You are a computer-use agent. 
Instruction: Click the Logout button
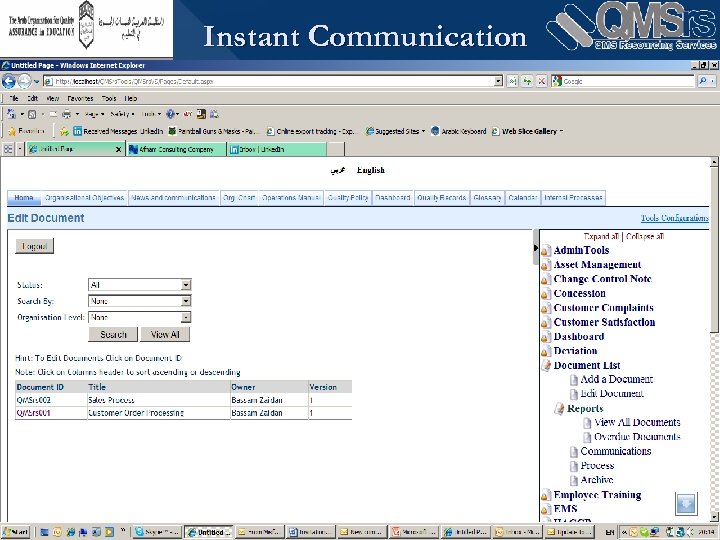[34, 246]
